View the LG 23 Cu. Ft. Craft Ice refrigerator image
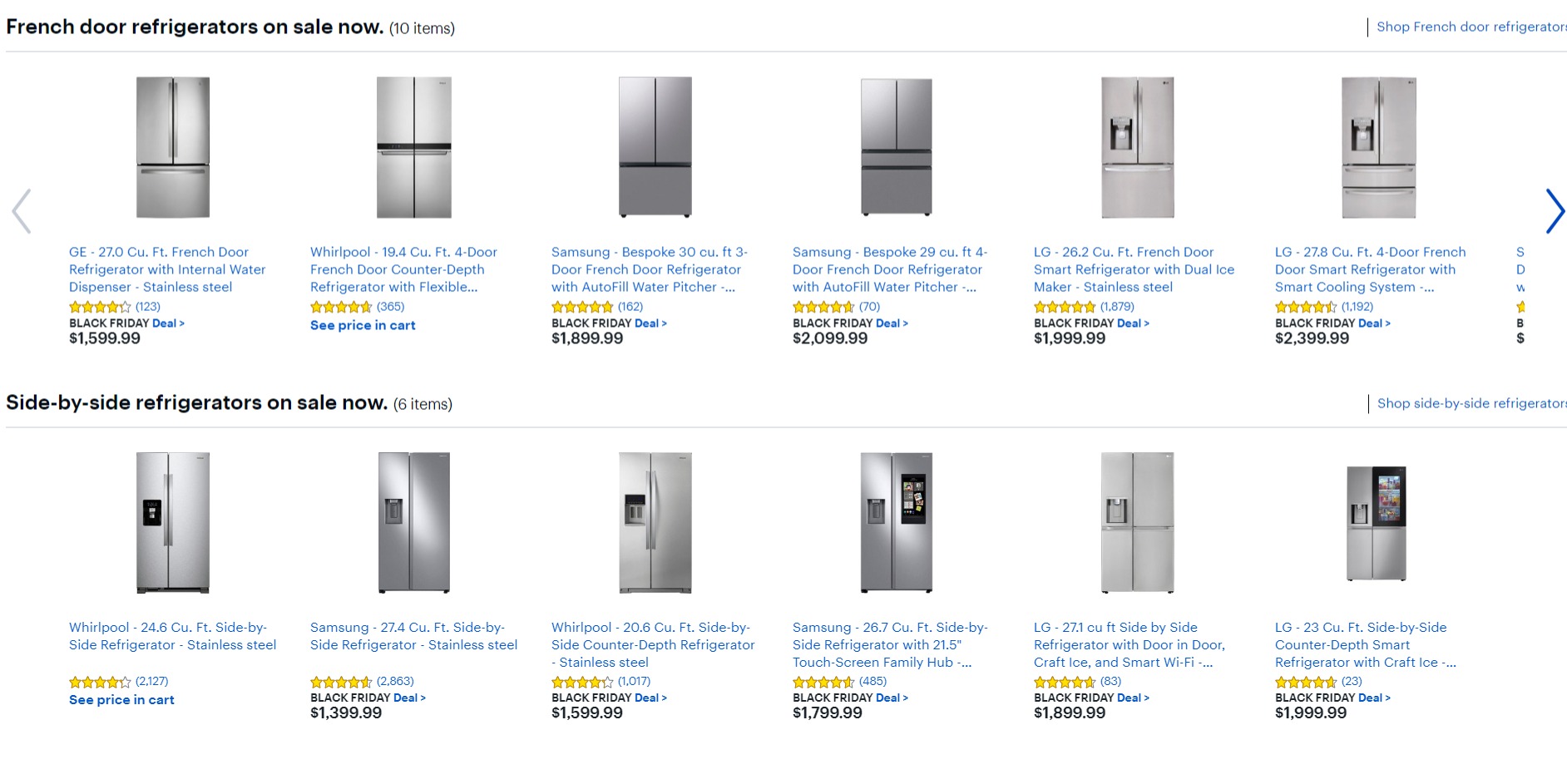This screenshot has width=1567, height=784. [1377, 524]
